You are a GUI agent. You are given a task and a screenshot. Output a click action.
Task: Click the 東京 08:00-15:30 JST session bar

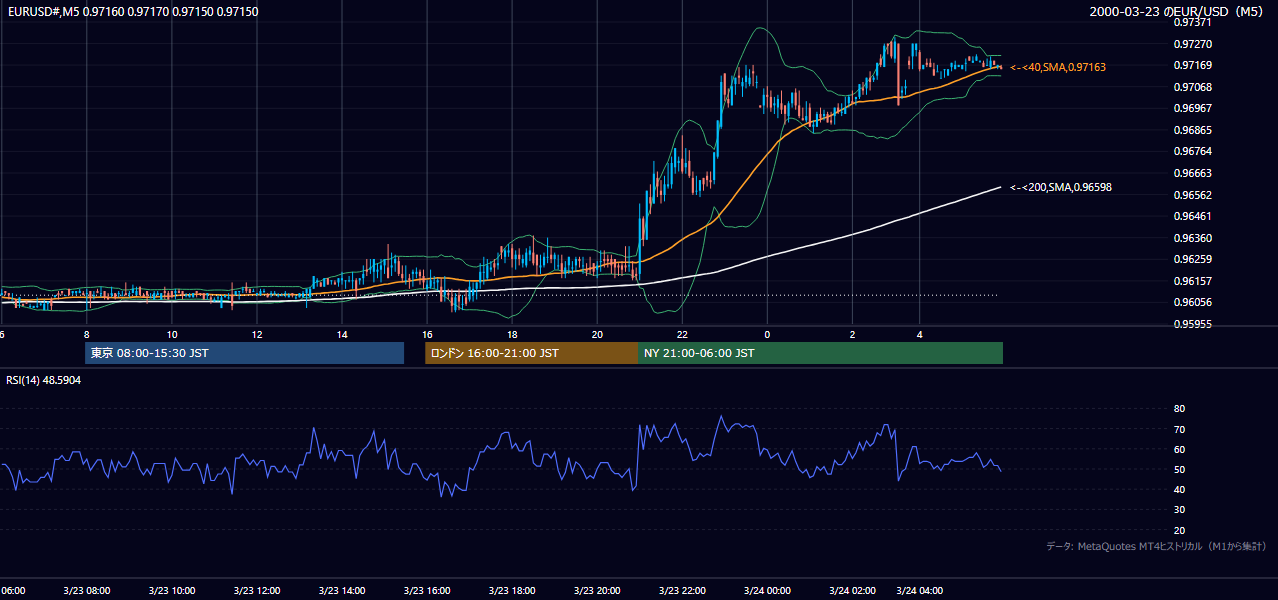(x=245, y=353)
